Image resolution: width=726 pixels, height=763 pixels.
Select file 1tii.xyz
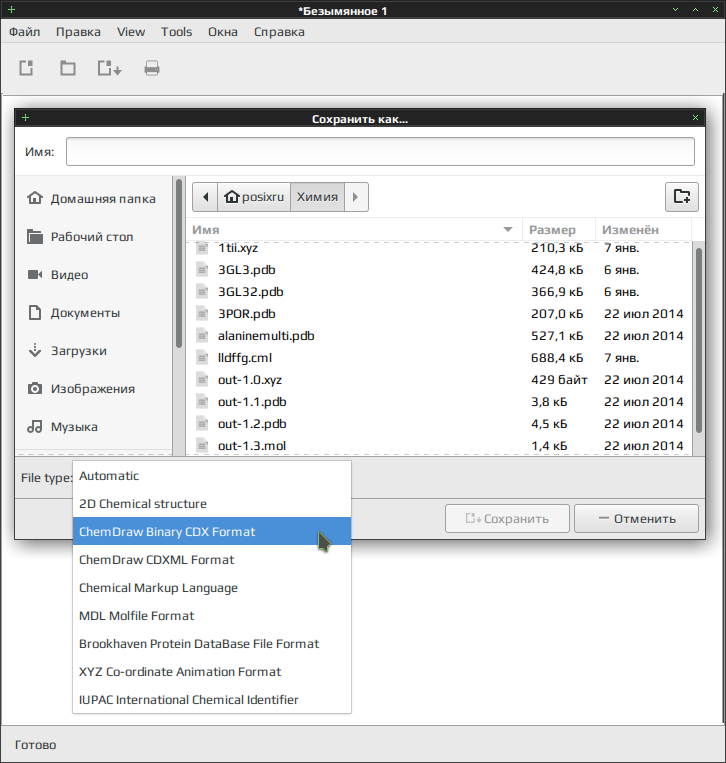tap(439, 248)
